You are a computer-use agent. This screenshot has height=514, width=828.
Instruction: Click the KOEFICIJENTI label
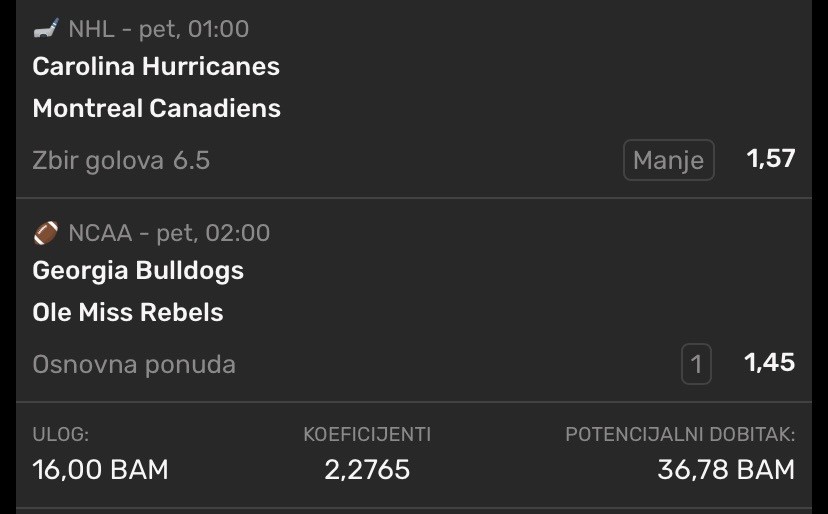click(x=367, y=435)
